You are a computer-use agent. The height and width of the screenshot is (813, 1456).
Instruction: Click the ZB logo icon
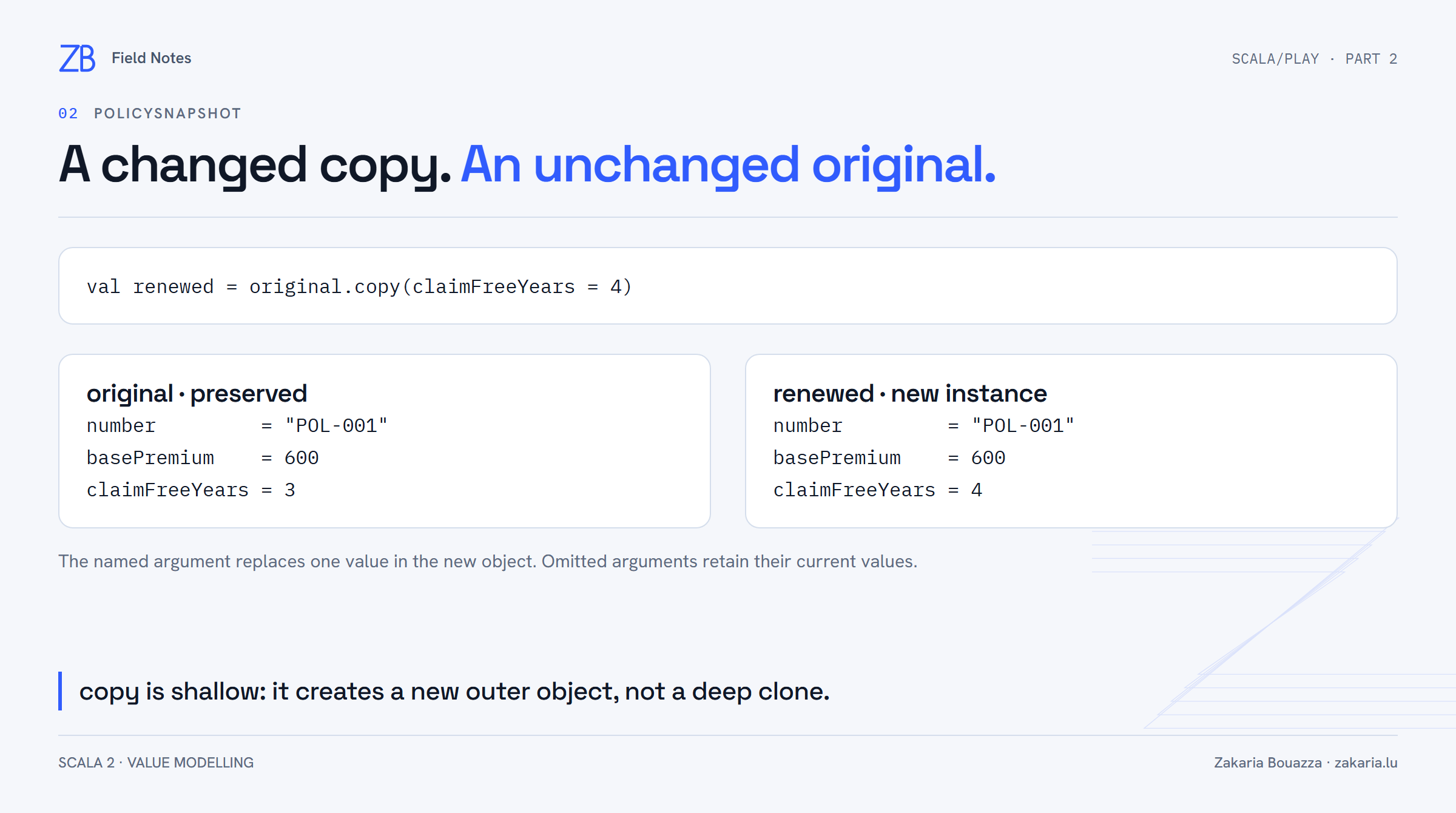click(77, 58)
